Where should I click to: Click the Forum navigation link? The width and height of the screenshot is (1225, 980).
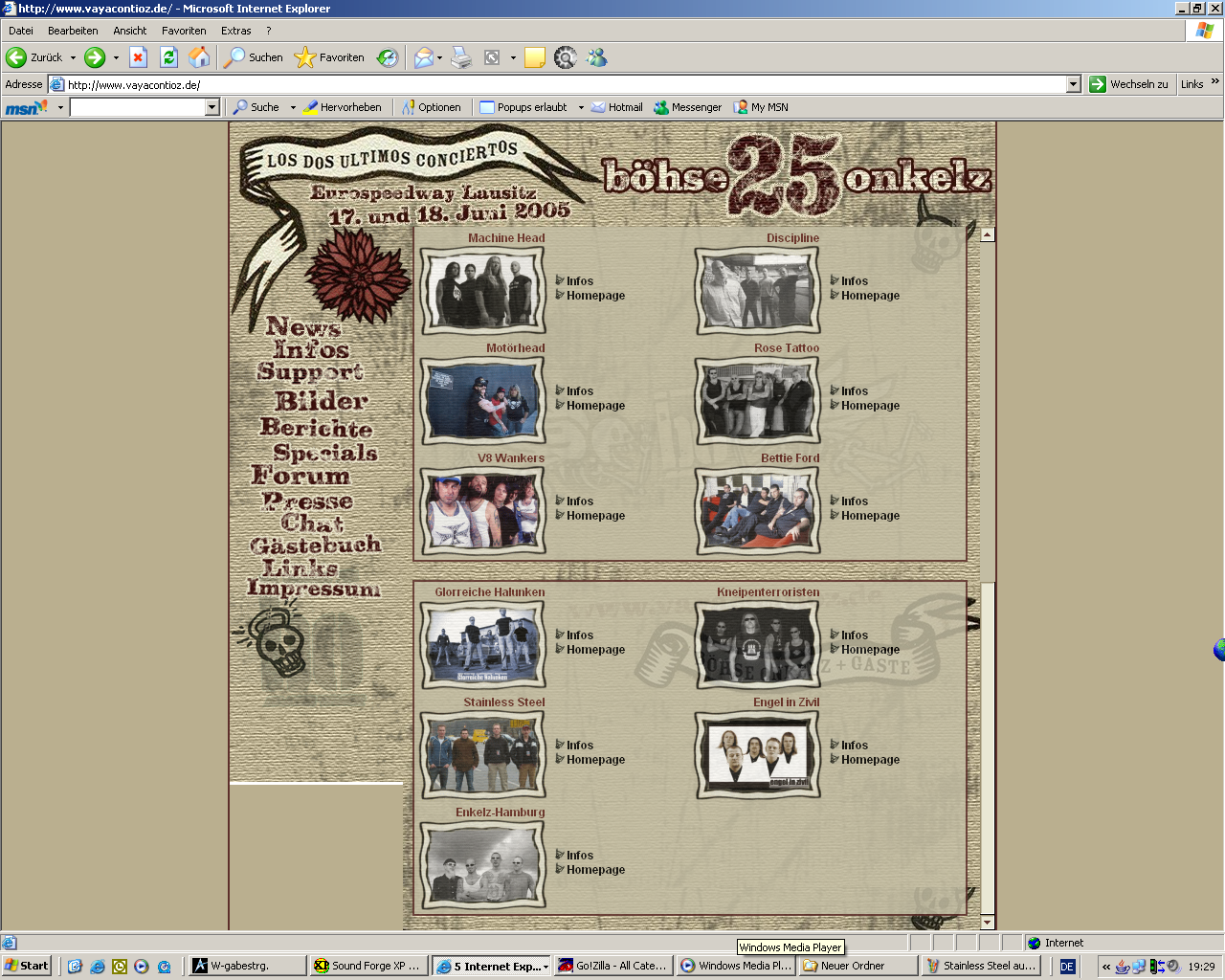(301, 476)
